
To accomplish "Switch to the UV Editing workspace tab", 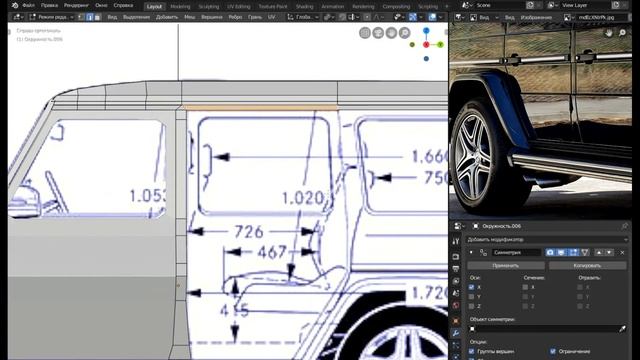I will (x=239, y=7).
